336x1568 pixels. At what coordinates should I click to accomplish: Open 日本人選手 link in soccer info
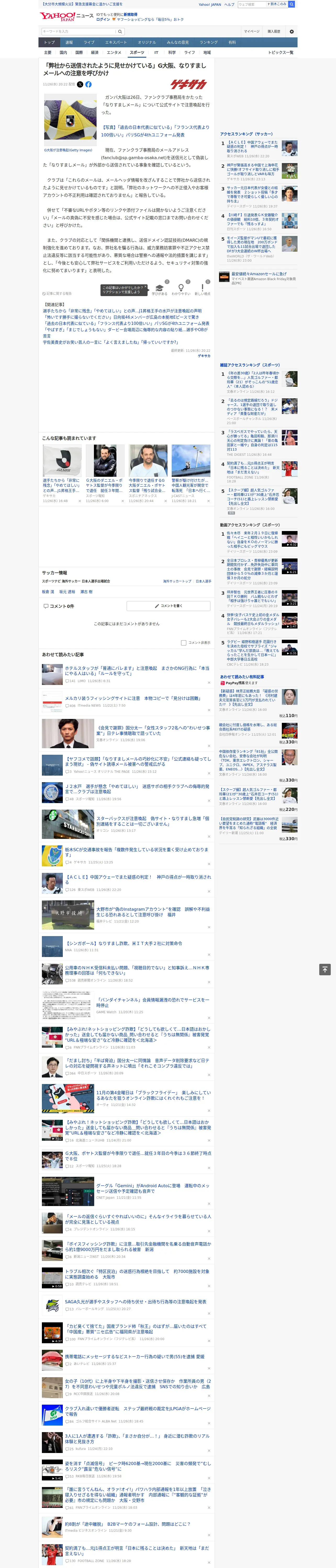point(204,581)
